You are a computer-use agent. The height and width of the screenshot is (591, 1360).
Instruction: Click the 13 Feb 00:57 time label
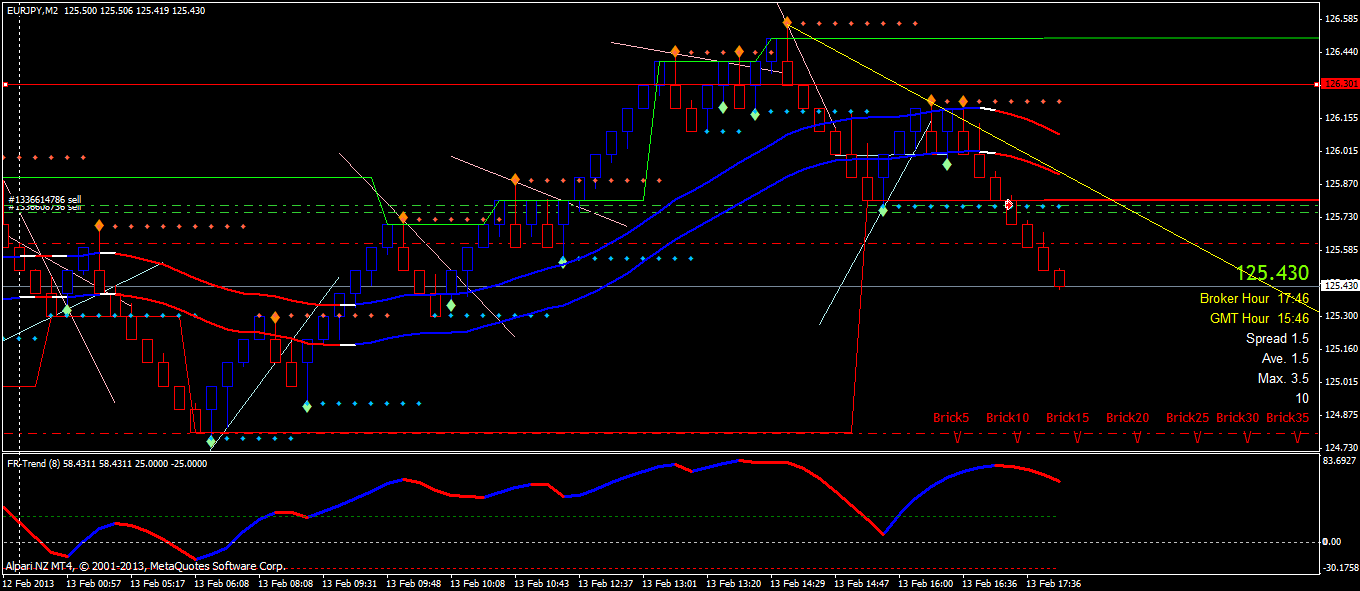(x=93, y=582)
